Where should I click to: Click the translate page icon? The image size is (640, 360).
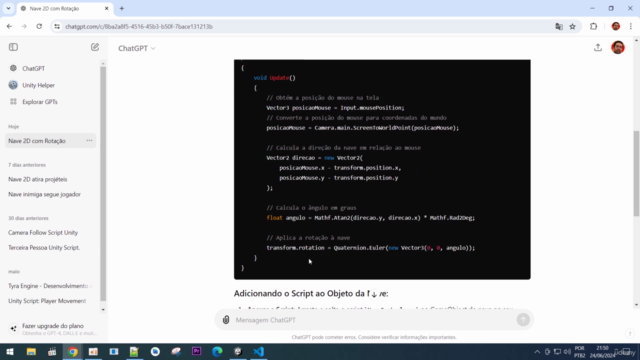click(559, 27)
